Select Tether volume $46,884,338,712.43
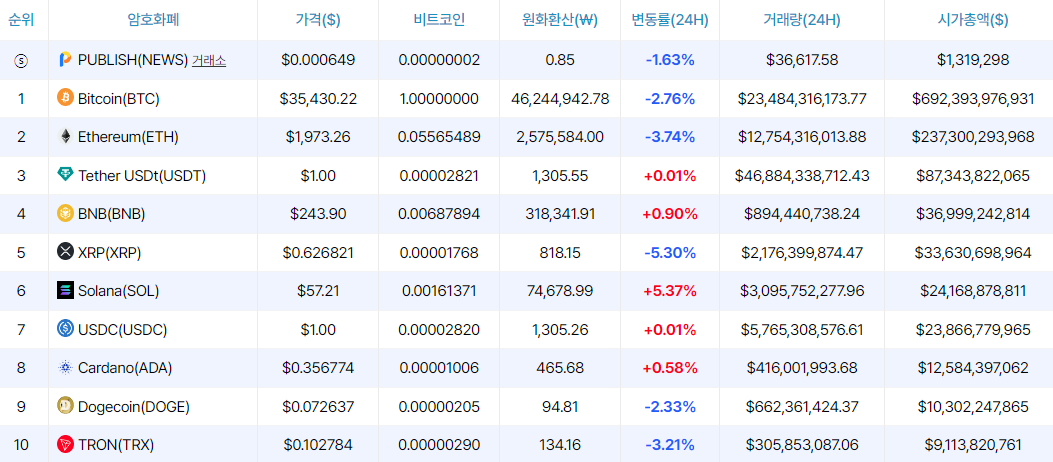The width and height of the screenshot is (1053, 462). click(x=802, y=176)
